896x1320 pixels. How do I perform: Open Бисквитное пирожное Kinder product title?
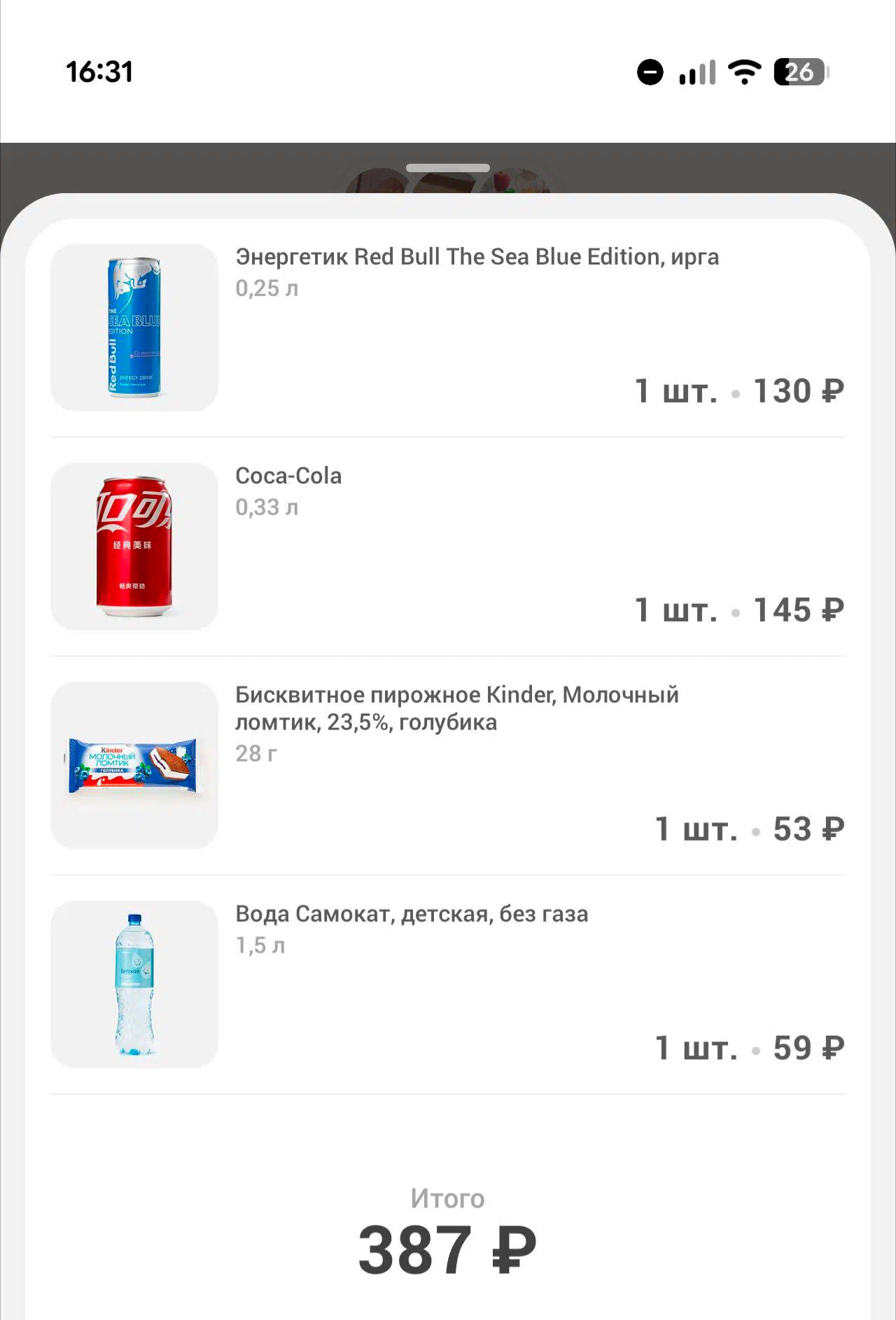(x=457, y=708)
